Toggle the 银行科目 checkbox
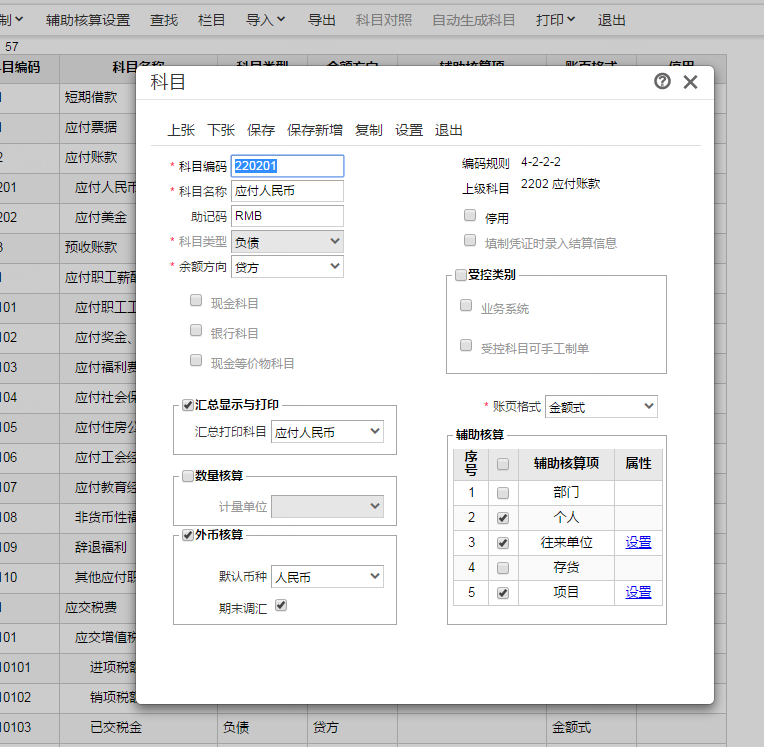Image resolution: width=764 pixels, height=747 pixels. click(196, 330)
